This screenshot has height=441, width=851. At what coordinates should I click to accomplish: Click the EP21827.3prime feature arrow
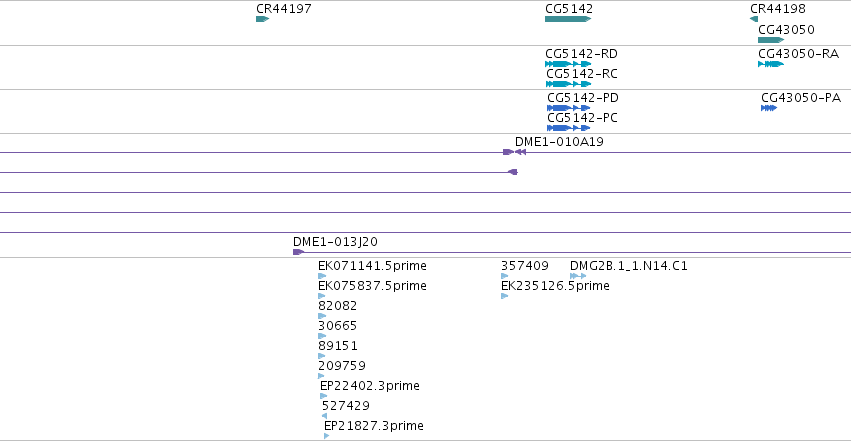[327, 436]
